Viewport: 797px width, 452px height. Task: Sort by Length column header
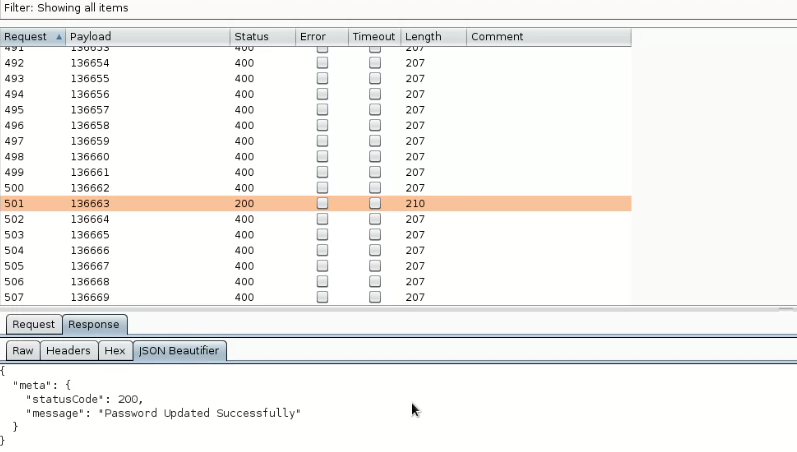433,37
